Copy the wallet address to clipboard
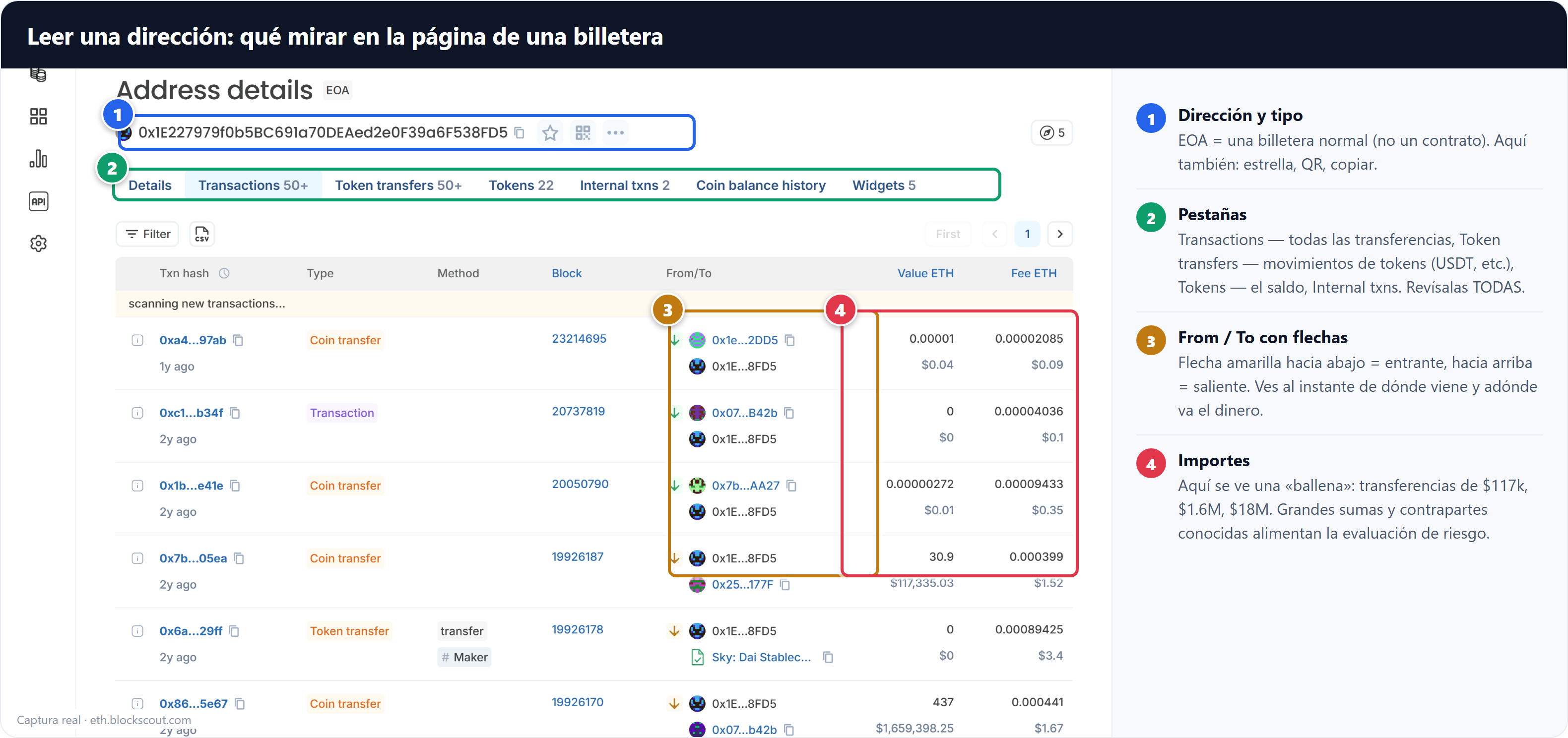This screenshot has width=1568, height=738. [x=519, y=132]
